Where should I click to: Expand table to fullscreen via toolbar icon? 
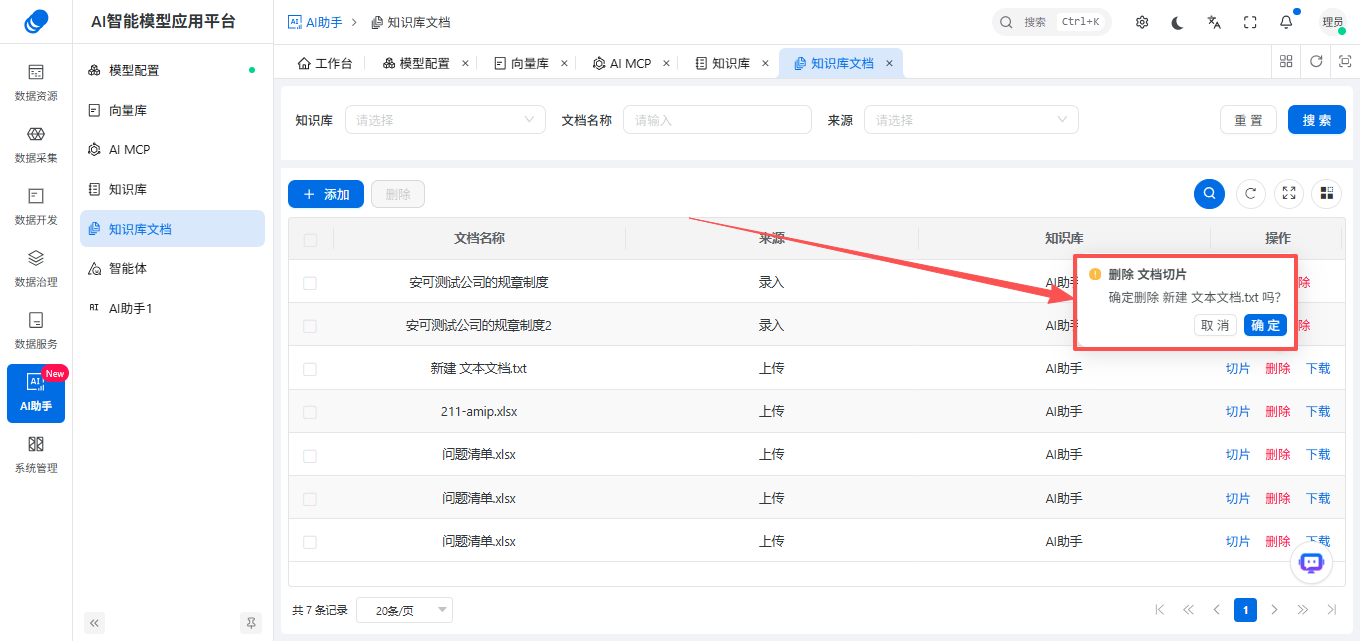pyautogui.click(x=1289, y=194)
